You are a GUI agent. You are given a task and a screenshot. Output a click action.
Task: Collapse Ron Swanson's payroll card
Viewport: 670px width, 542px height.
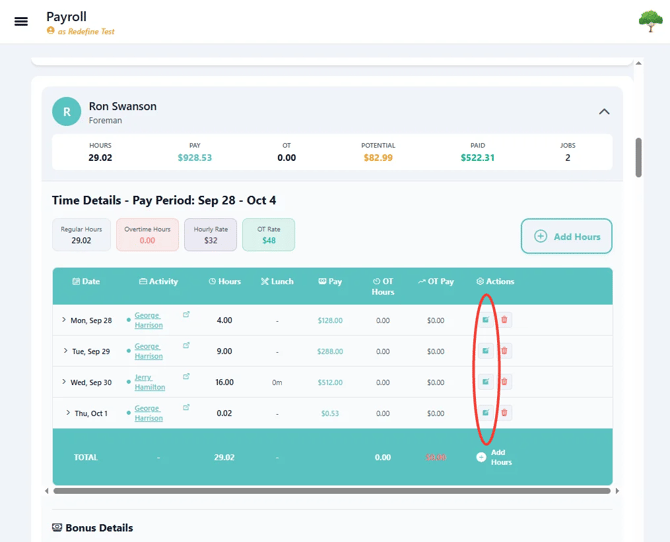tap(604, 112)
